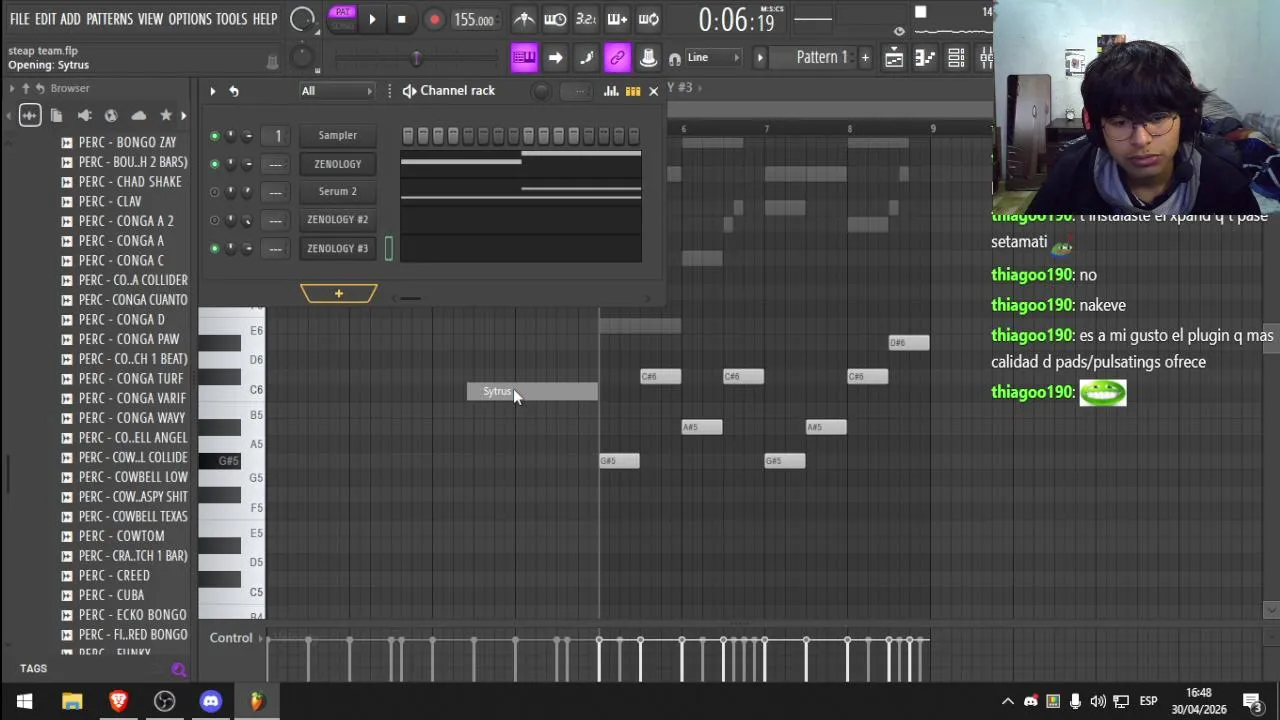Toggle the metronome icon
Screen dimensions: 1280x720
[x=524, y=19]
